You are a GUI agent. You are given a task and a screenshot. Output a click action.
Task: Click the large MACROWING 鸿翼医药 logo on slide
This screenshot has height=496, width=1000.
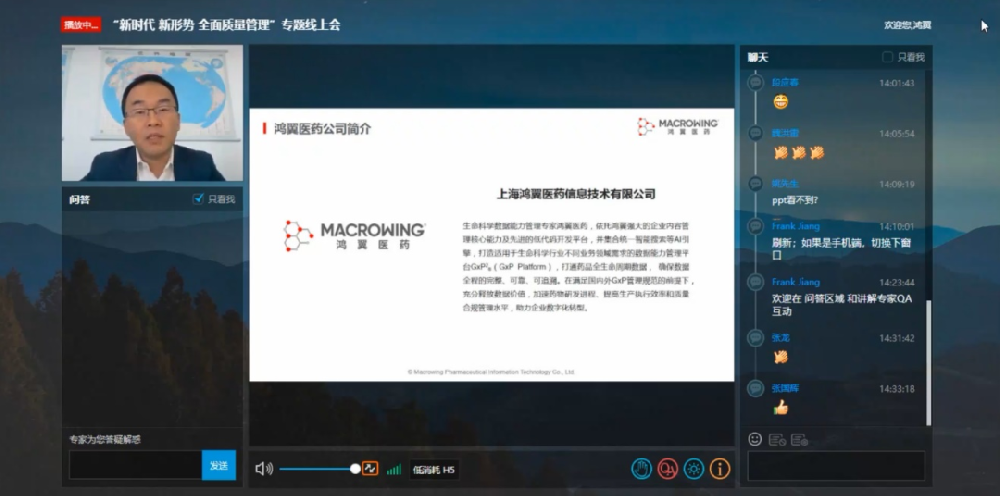click(x=354, y=235)
